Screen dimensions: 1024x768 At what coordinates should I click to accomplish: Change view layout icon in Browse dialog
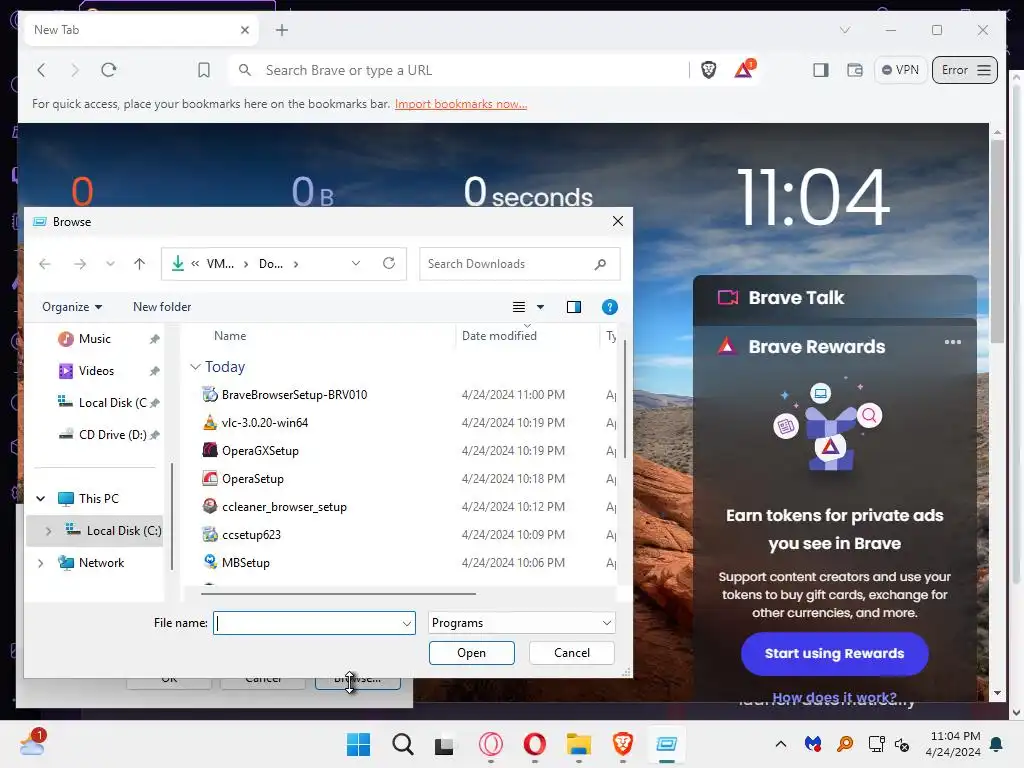(x=519, y=307)
